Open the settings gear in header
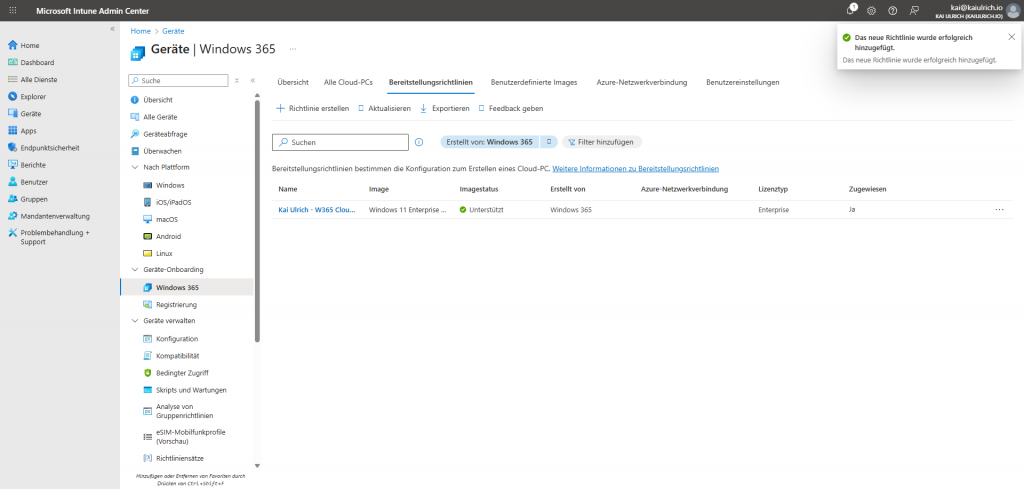This screenshot has width=1024, height=489. coord(871,10)
